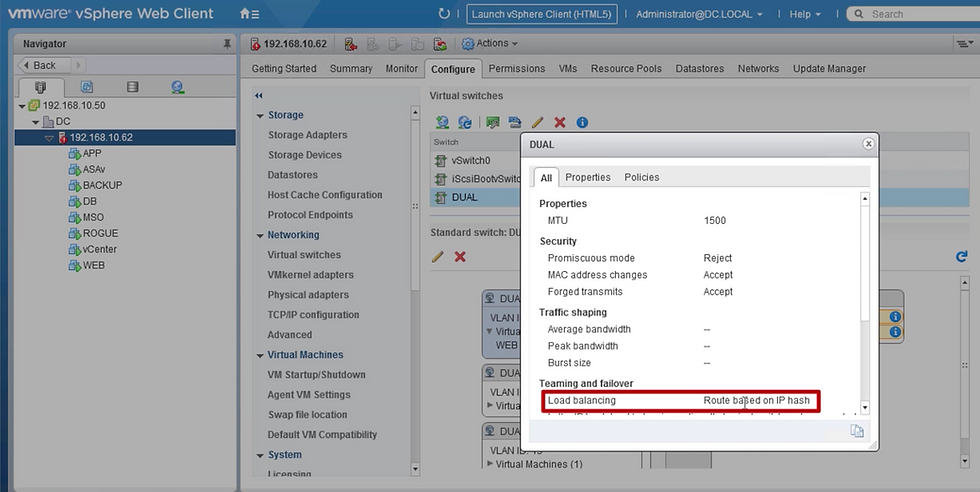Click the blue info icon in switches toolbar
This screenshot has width=980, height=492.
(x=582, y=122)
